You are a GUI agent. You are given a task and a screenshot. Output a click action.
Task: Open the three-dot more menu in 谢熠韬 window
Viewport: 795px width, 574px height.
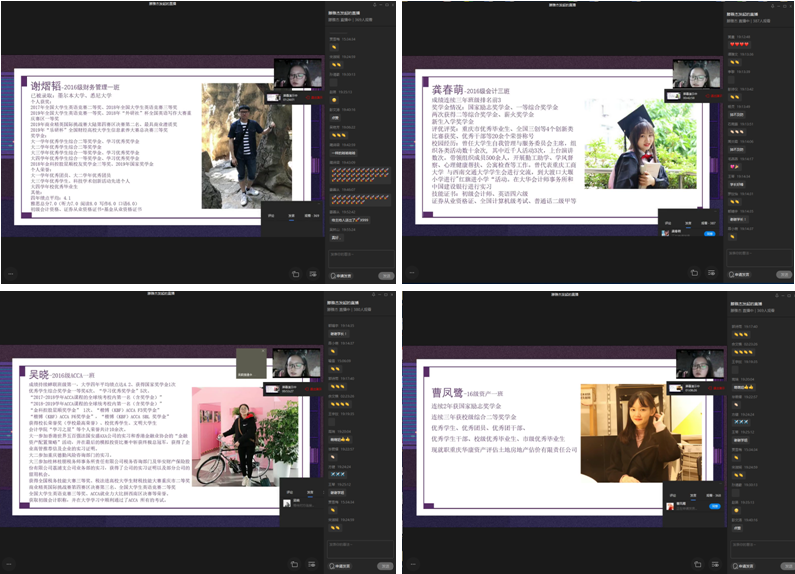coord(12,272)
